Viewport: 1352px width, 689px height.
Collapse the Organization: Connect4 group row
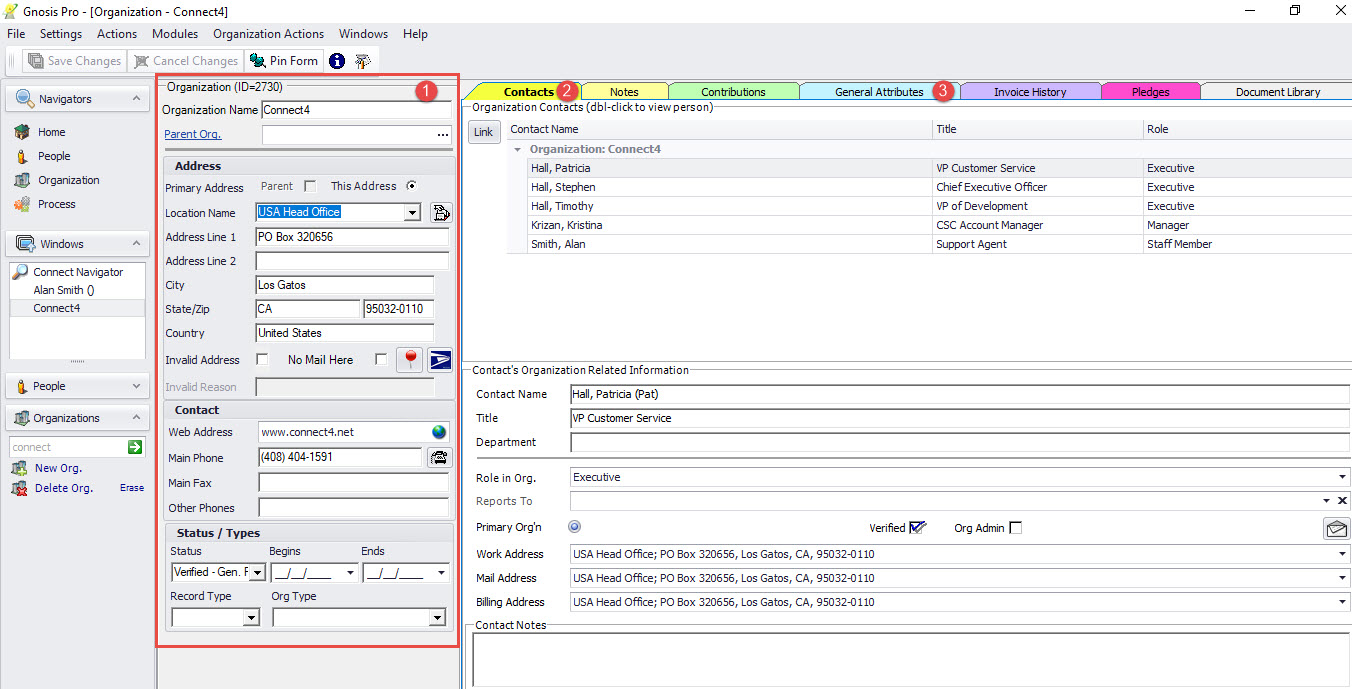point(517,149)
